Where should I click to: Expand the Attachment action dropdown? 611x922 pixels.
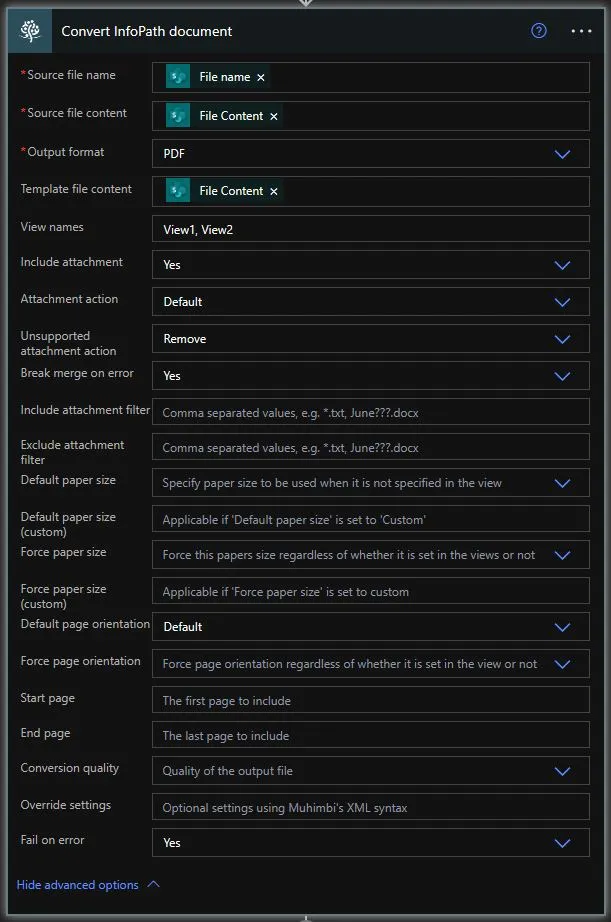pyautogui.click(x=562, y=302)
